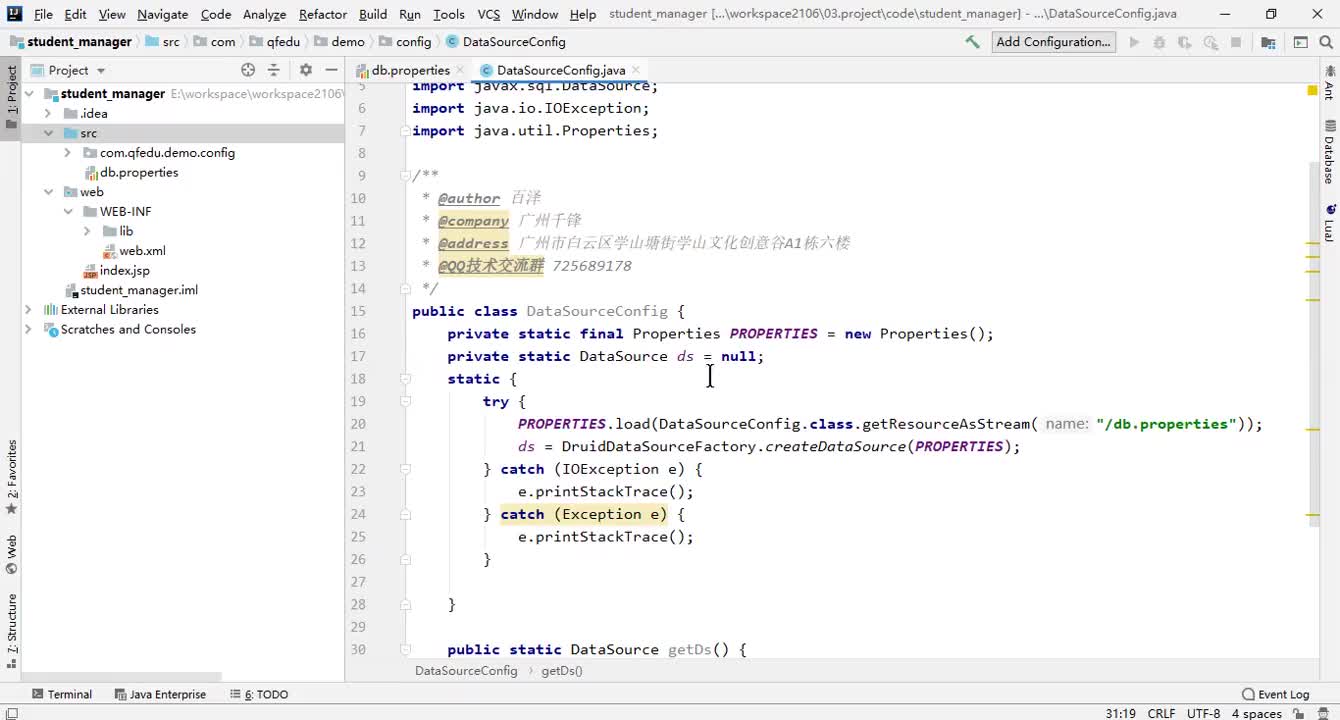The height and width of the screenshot is (720, 1340).
Task: Open Project panel settings gear
Action: coord(306,70)
